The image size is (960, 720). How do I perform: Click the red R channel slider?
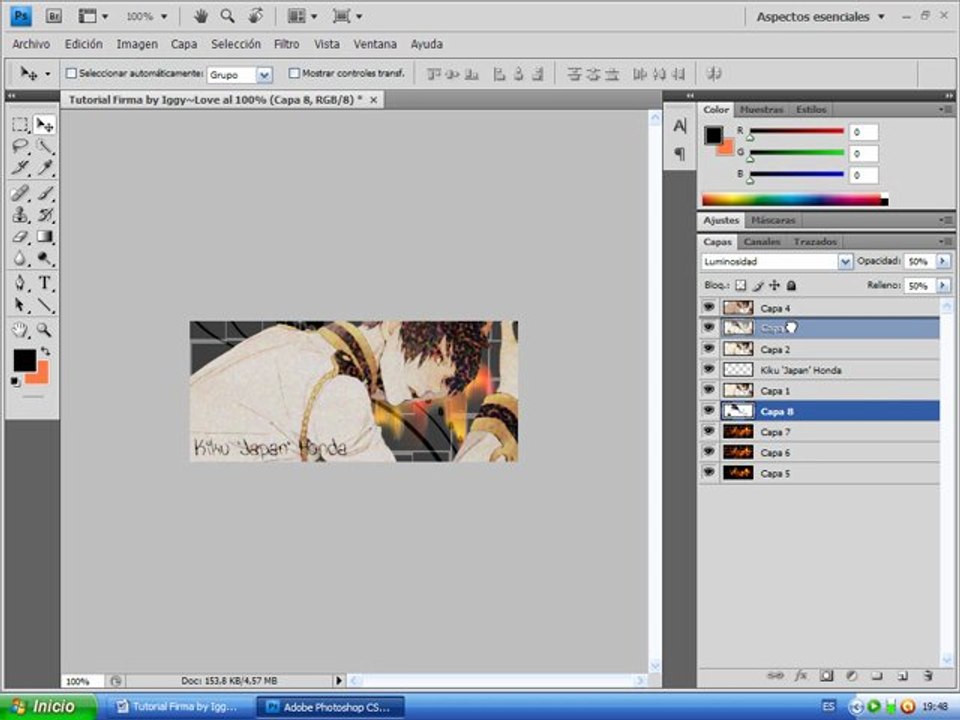click(797, 131)
